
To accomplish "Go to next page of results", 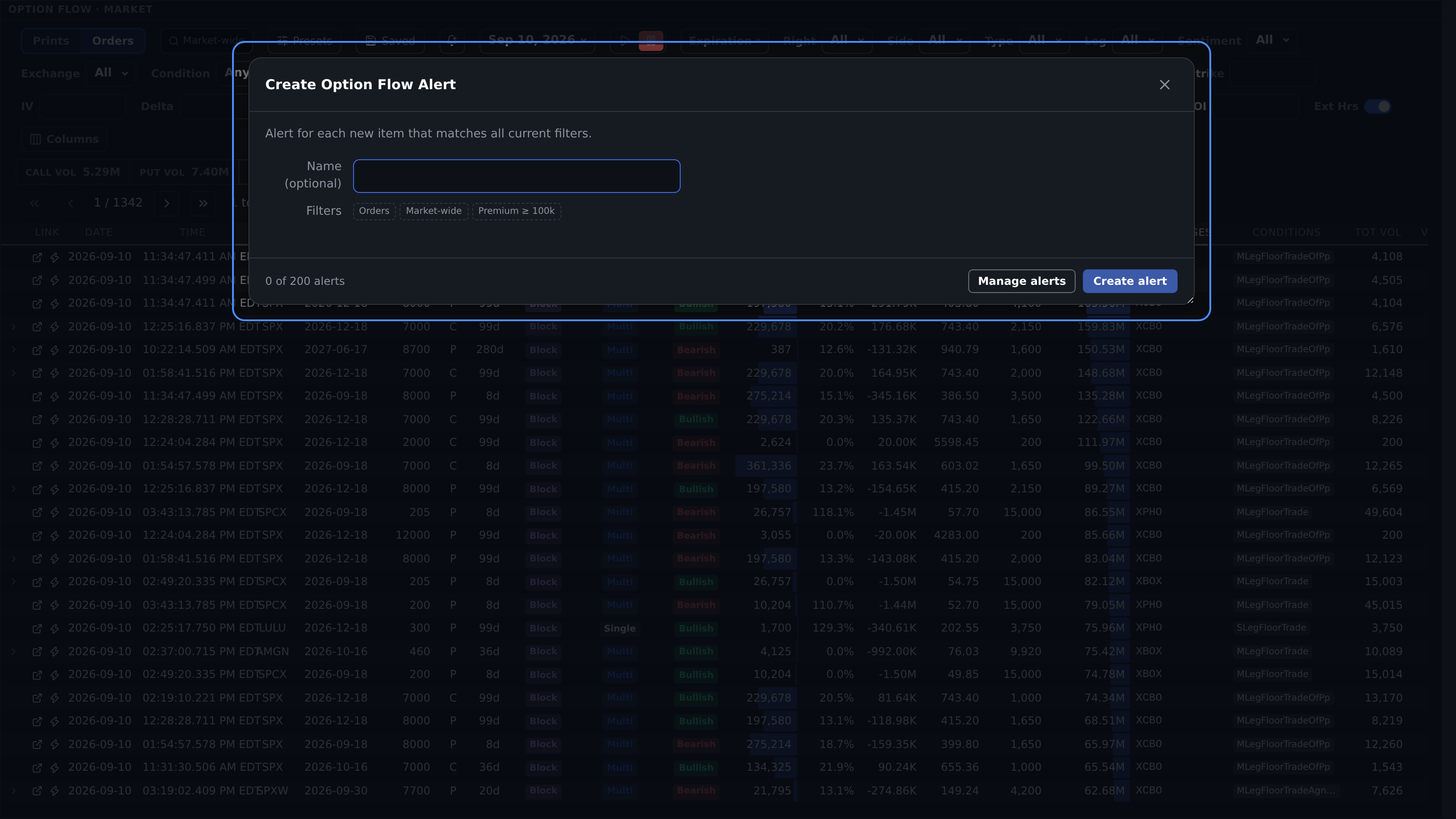I will click(167, 203).
